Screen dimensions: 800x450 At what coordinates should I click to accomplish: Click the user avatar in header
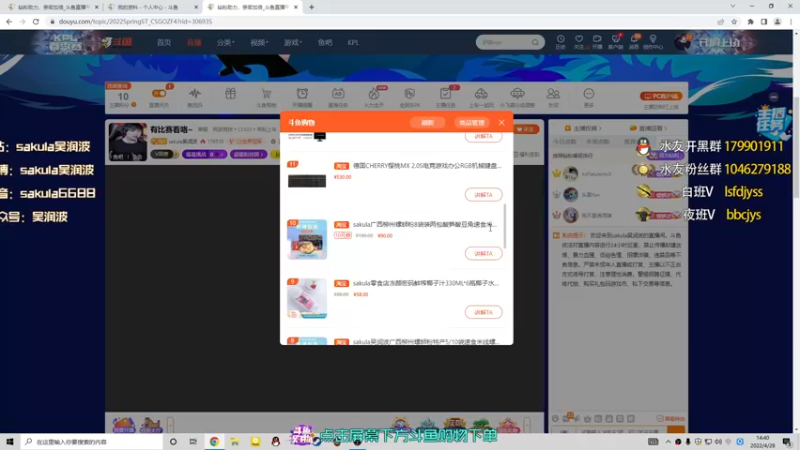[x=683, y=42]
